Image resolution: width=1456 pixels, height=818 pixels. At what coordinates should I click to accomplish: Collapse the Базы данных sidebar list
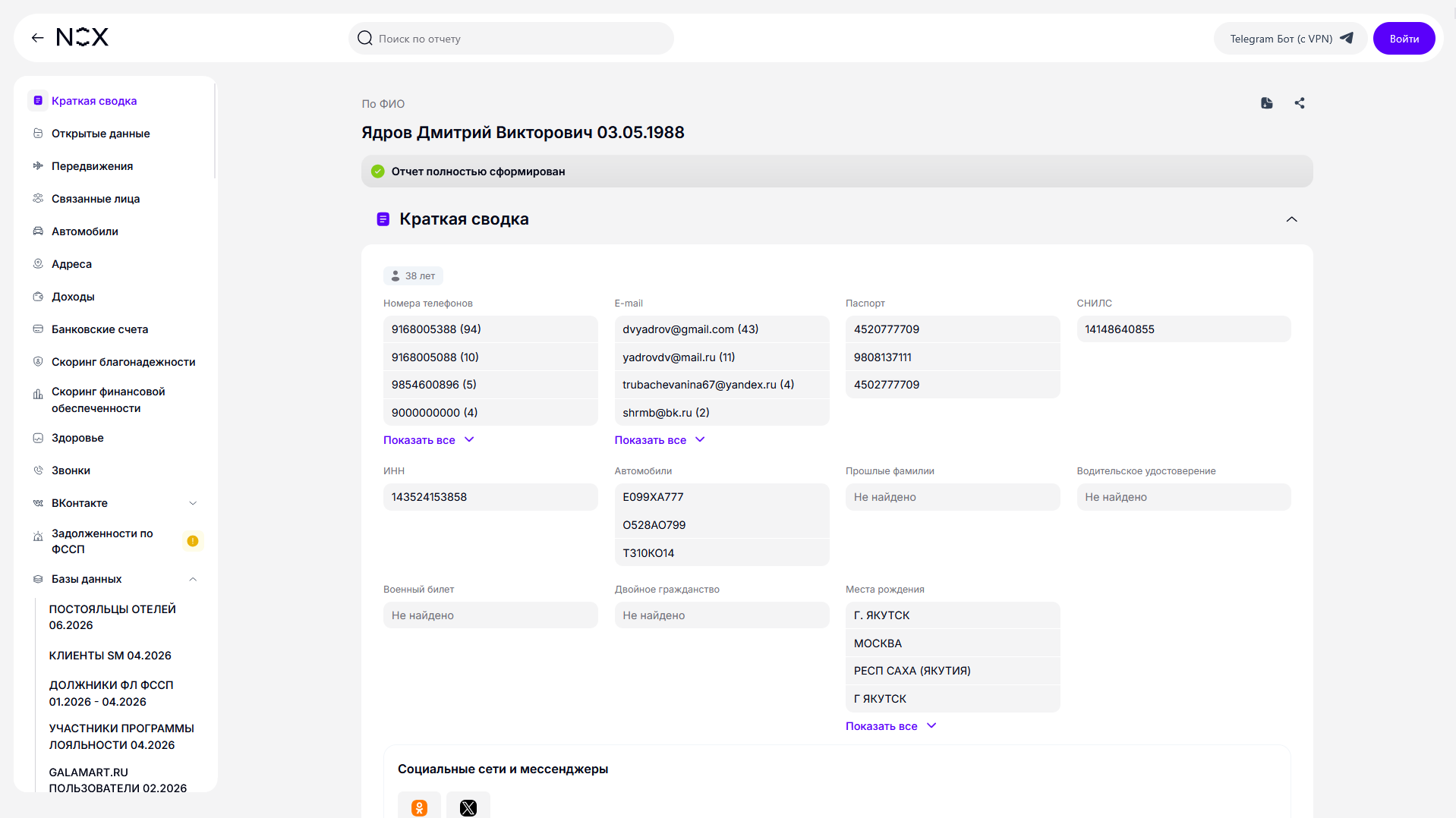193,579
